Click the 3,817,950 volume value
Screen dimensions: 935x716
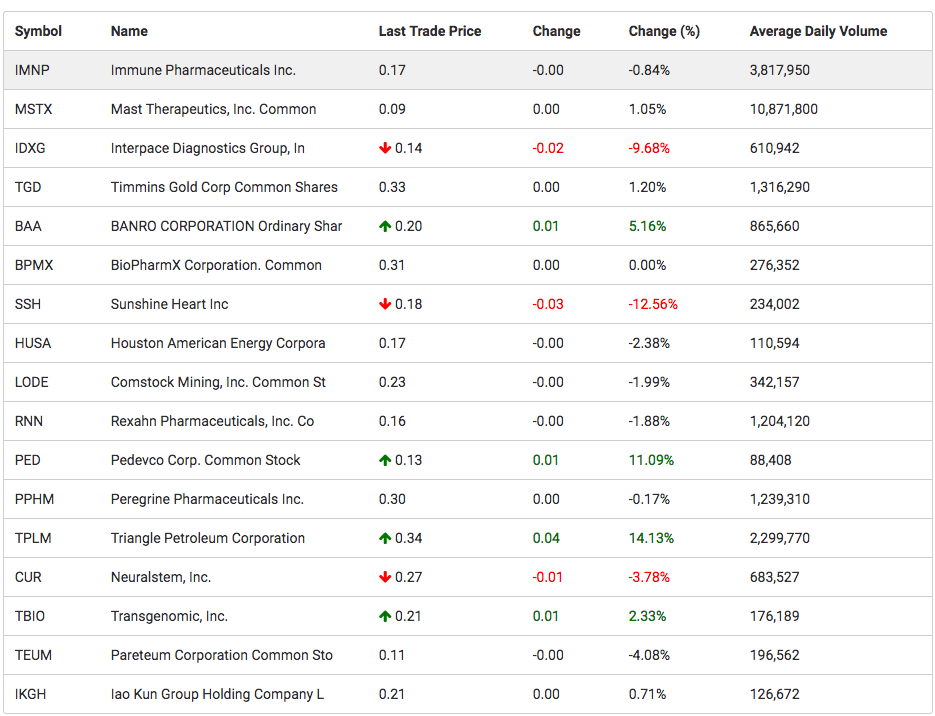coord(780,70)
